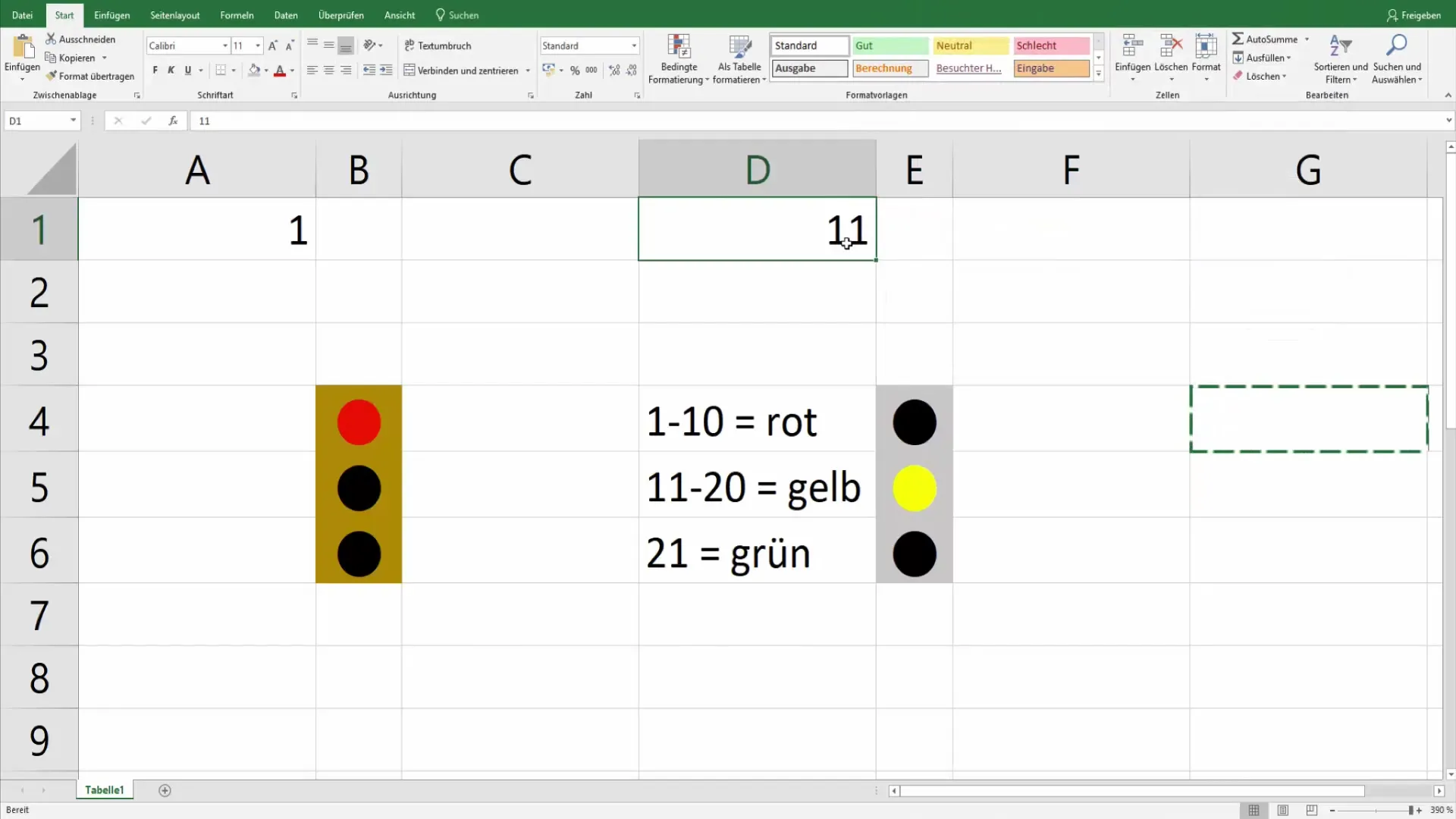Apply the Schlecht cell style

pos(1051,45)
